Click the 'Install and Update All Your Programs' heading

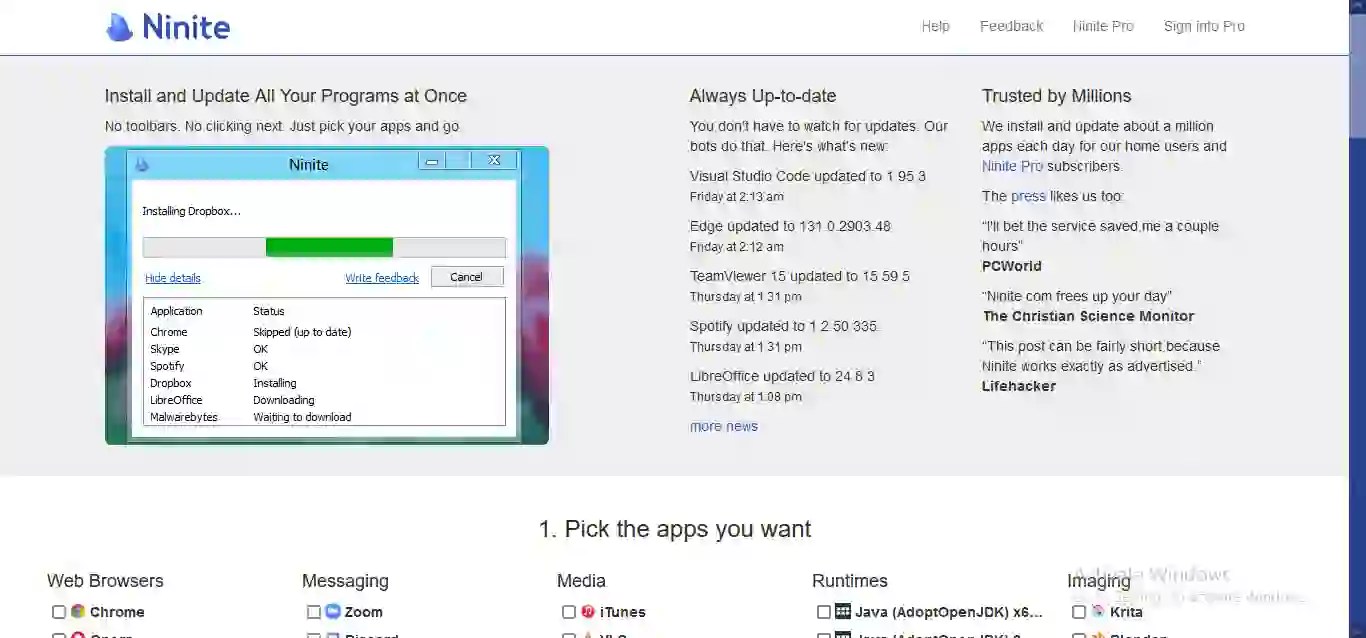point(286,96)
